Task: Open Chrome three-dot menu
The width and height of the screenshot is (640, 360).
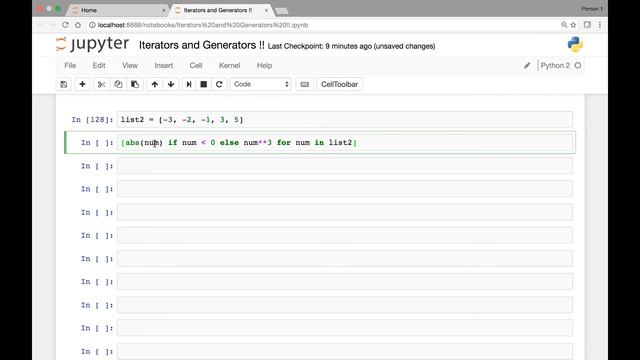Action: [x=600, y=25]
